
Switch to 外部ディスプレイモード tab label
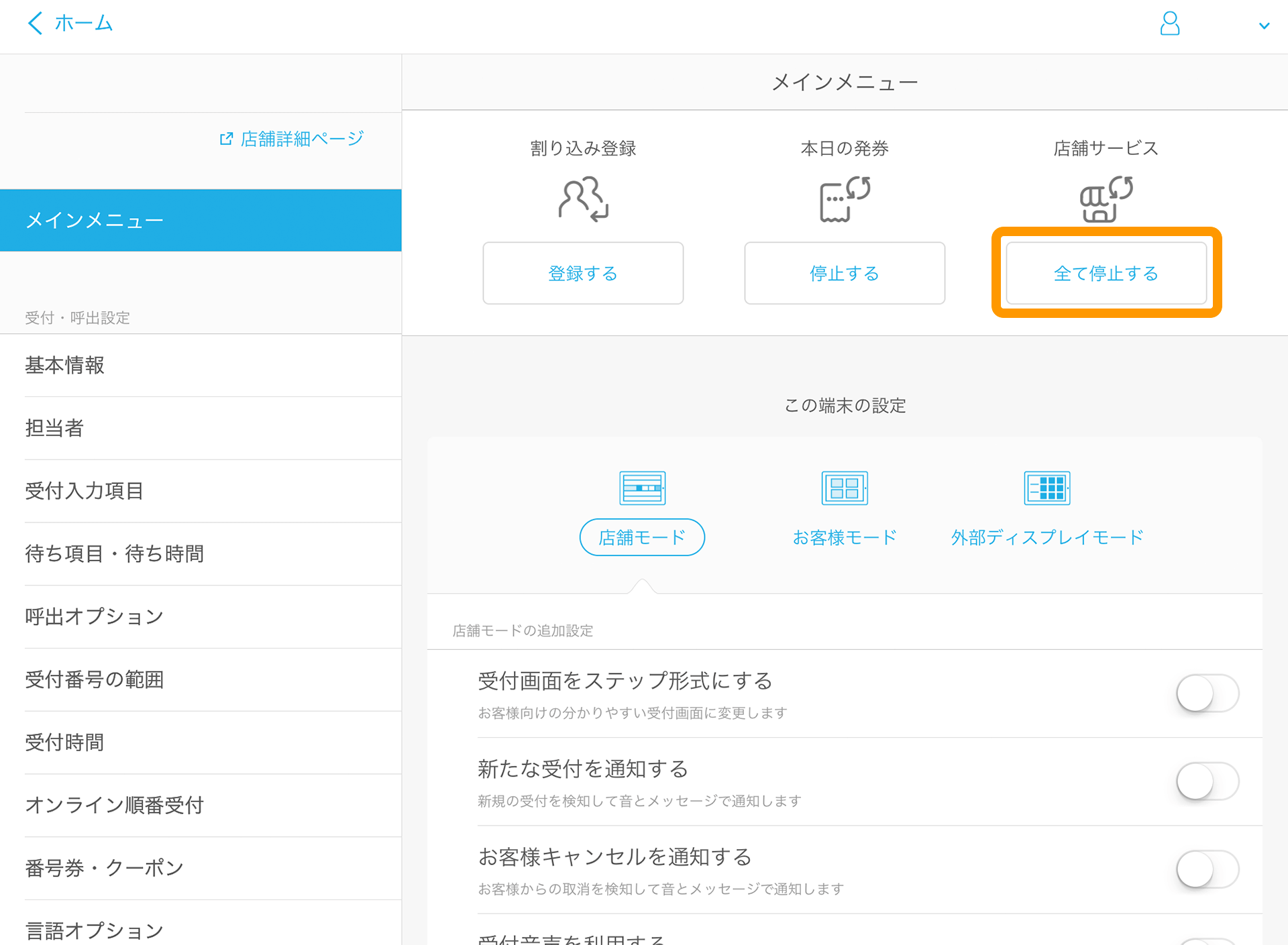click(x=1047, y=537)
